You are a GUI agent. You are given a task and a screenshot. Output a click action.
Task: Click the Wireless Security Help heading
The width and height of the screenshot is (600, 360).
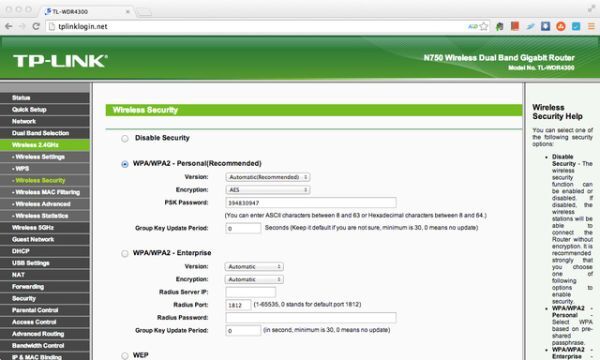[x=557, y=112]
